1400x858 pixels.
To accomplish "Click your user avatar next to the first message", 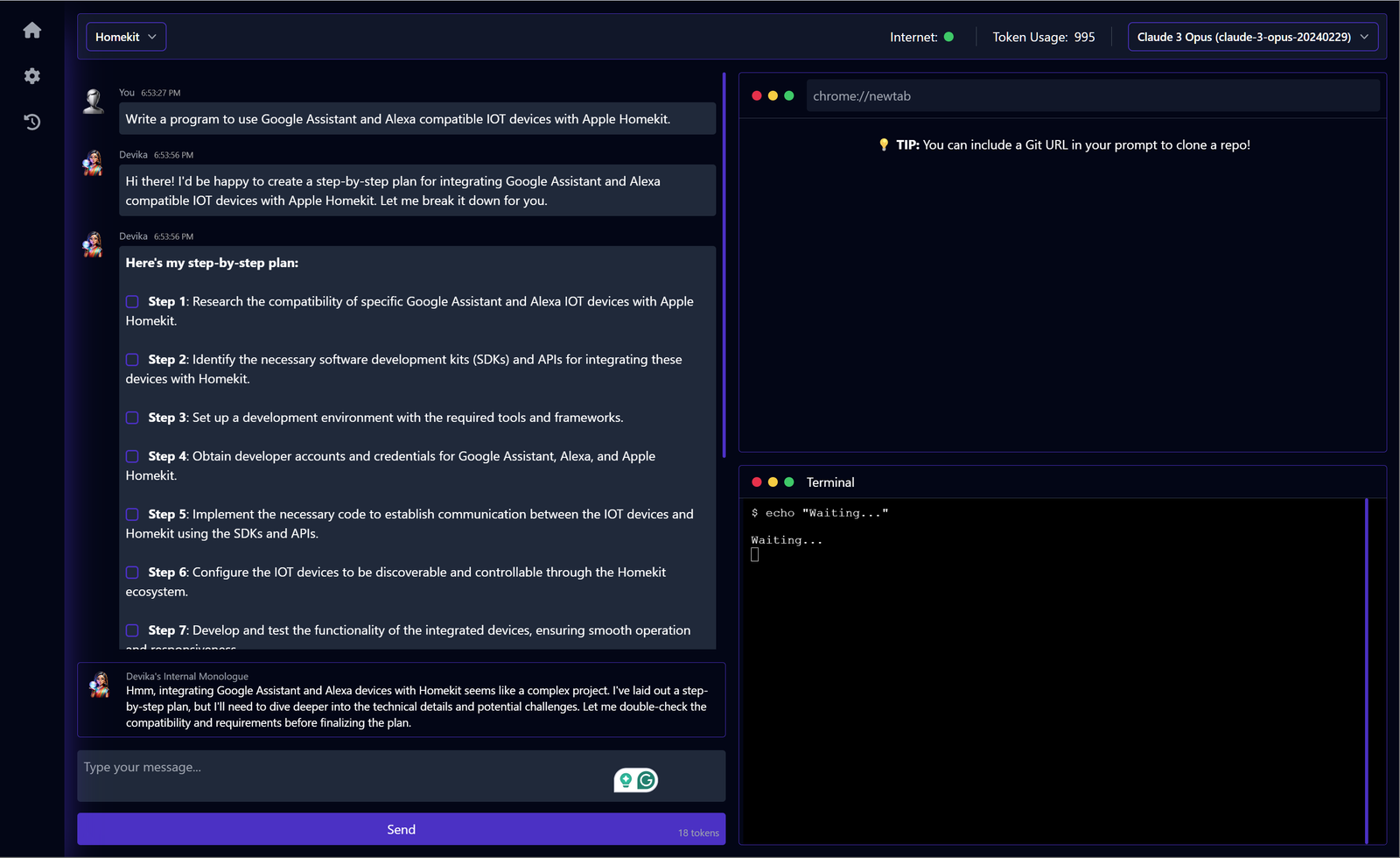I will coord(93,101).
